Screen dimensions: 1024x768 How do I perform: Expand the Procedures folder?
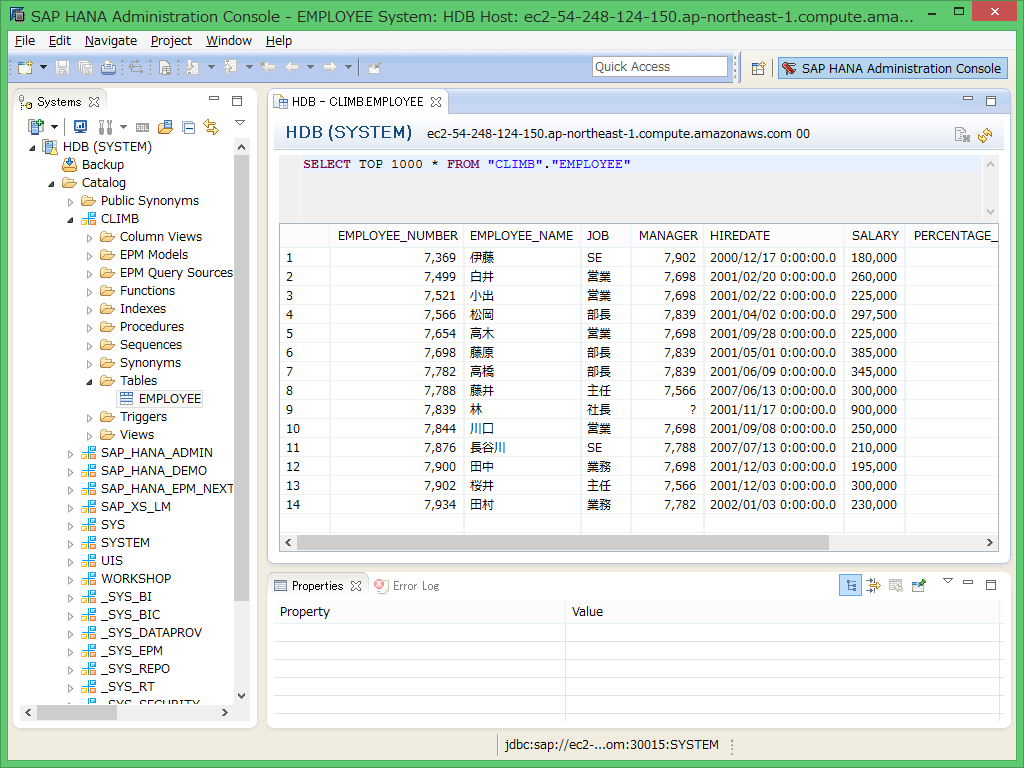[x=89, y=328]
